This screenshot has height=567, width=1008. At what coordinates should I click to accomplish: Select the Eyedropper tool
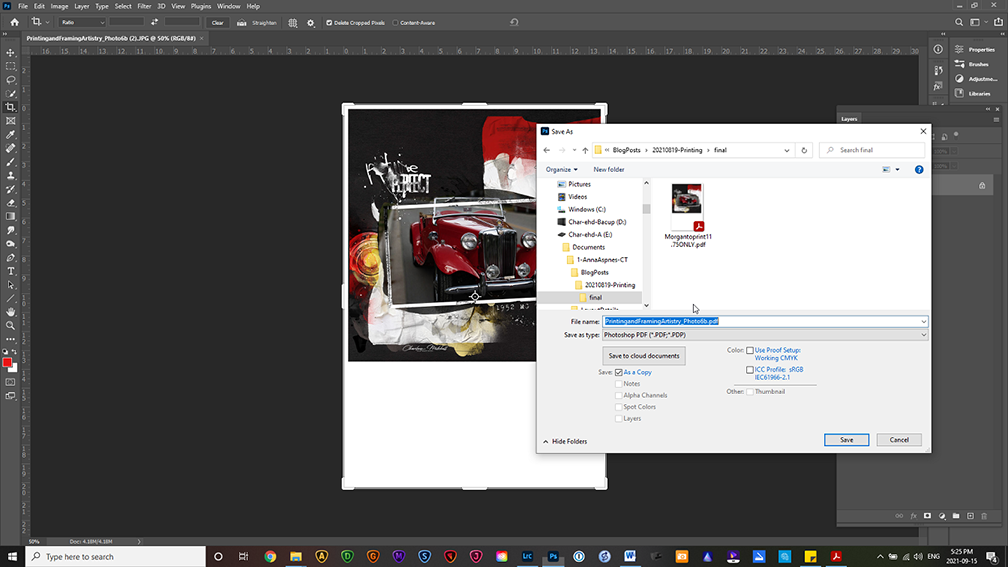click(x=10, y=134)
